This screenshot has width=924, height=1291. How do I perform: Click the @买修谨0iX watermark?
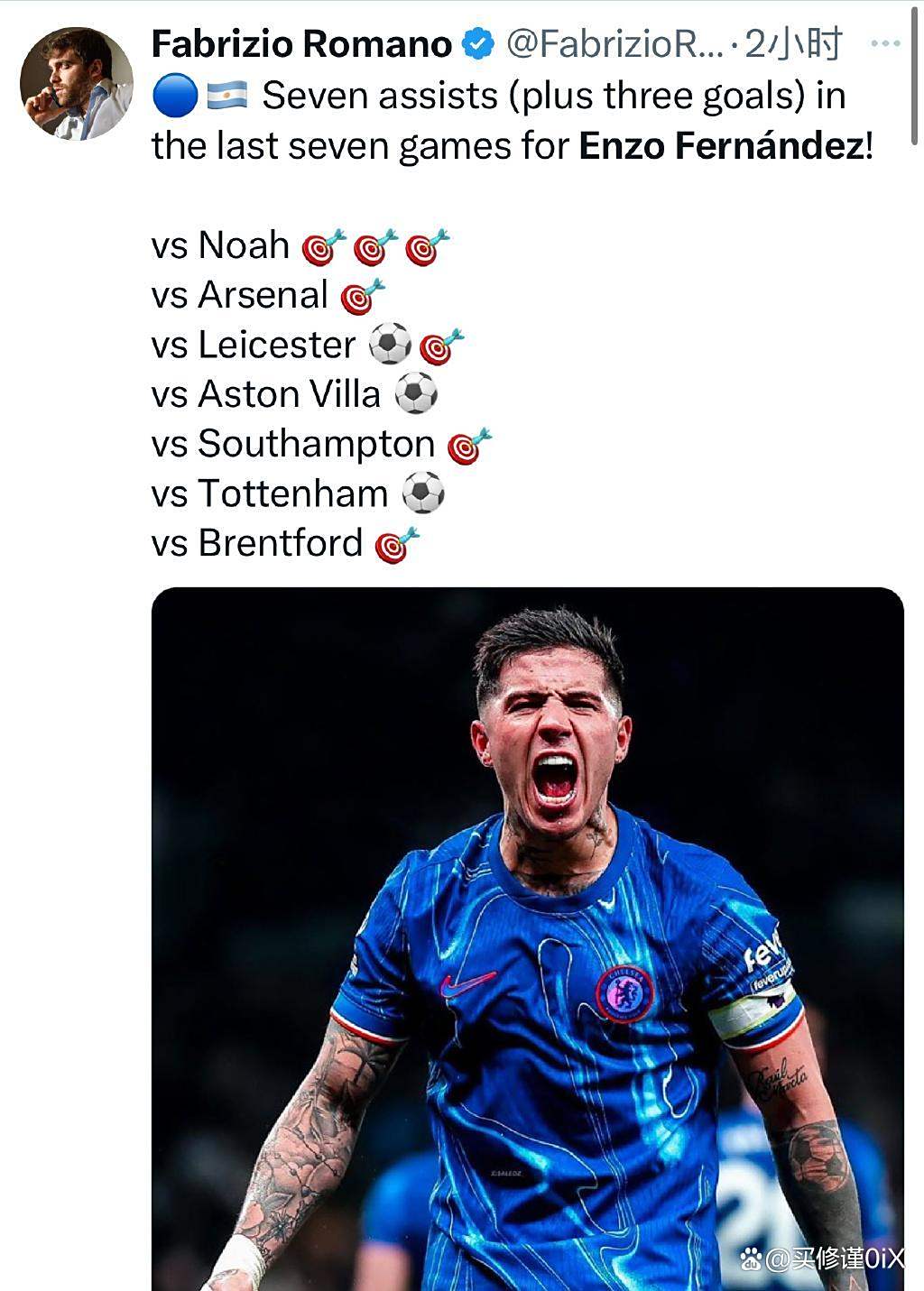click(821, 1259)
